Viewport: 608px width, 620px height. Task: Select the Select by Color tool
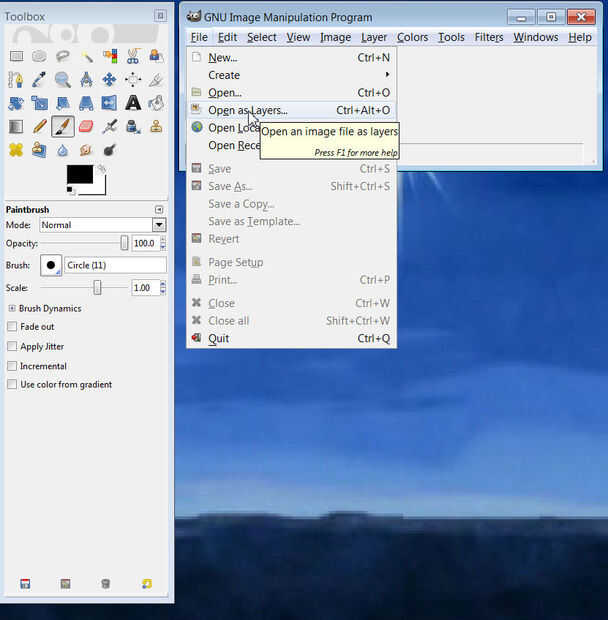tap(110, 57)
